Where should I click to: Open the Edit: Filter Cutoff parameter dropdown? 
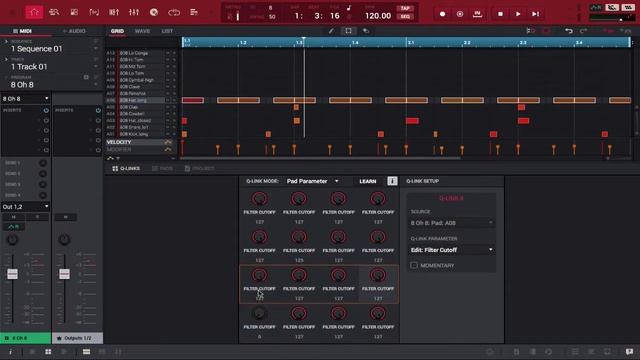click(451, 250)
